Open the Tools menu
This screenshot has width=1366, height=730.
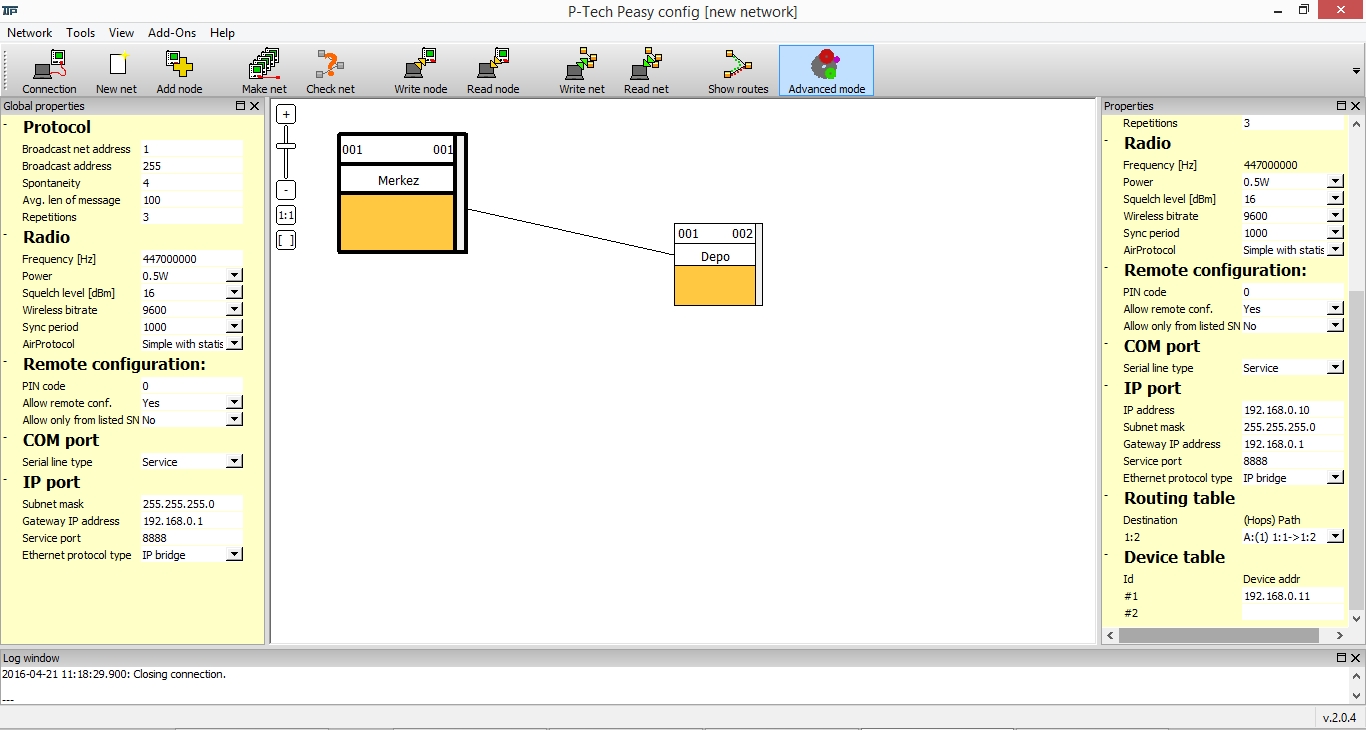81,33
